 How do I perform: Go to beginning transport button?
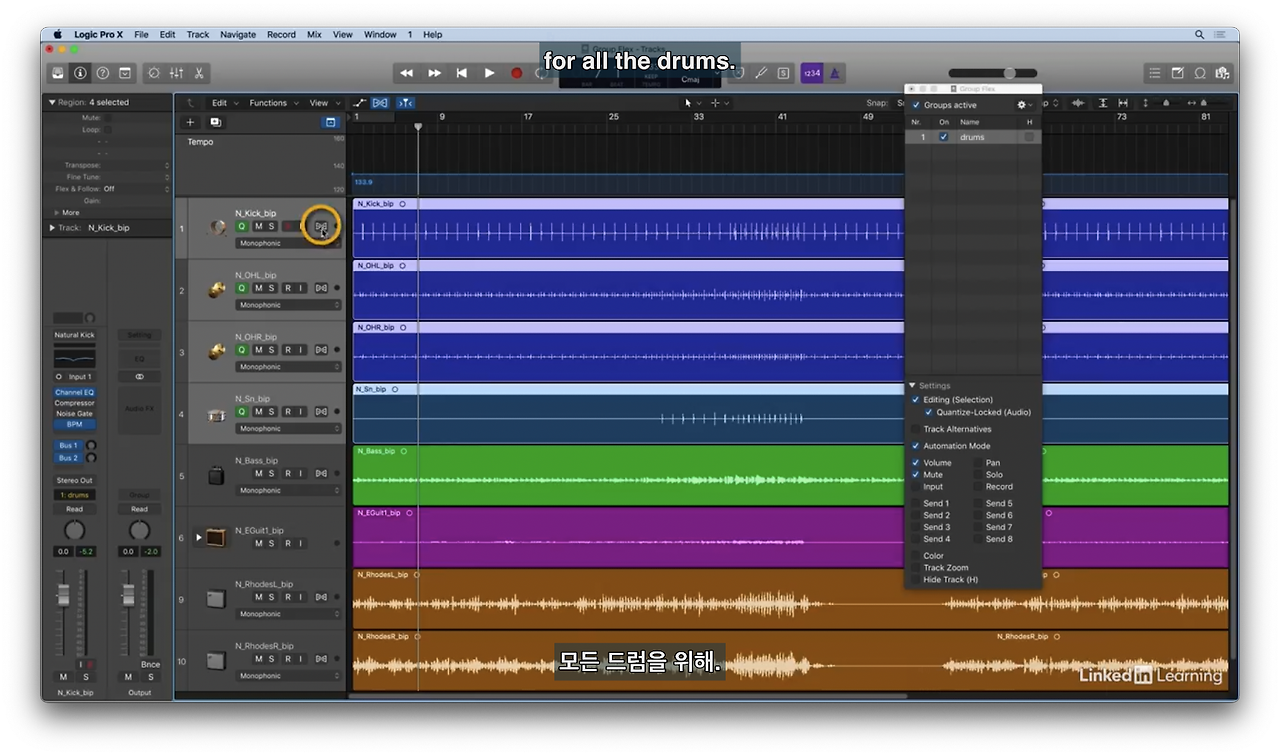461,73
